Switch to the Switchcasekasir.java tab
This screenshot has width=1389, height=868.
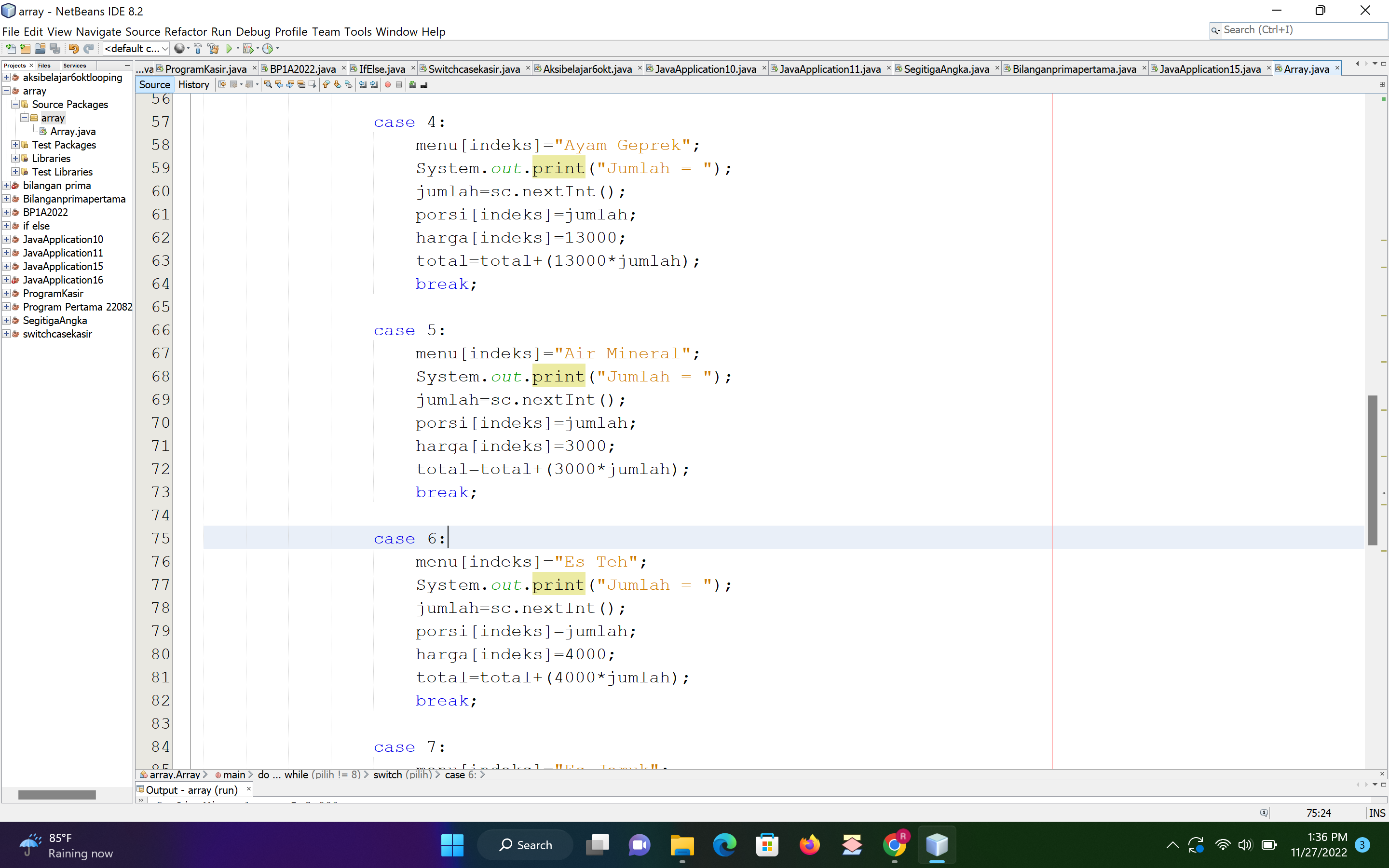pyautogui.click(x=474, y=69)
